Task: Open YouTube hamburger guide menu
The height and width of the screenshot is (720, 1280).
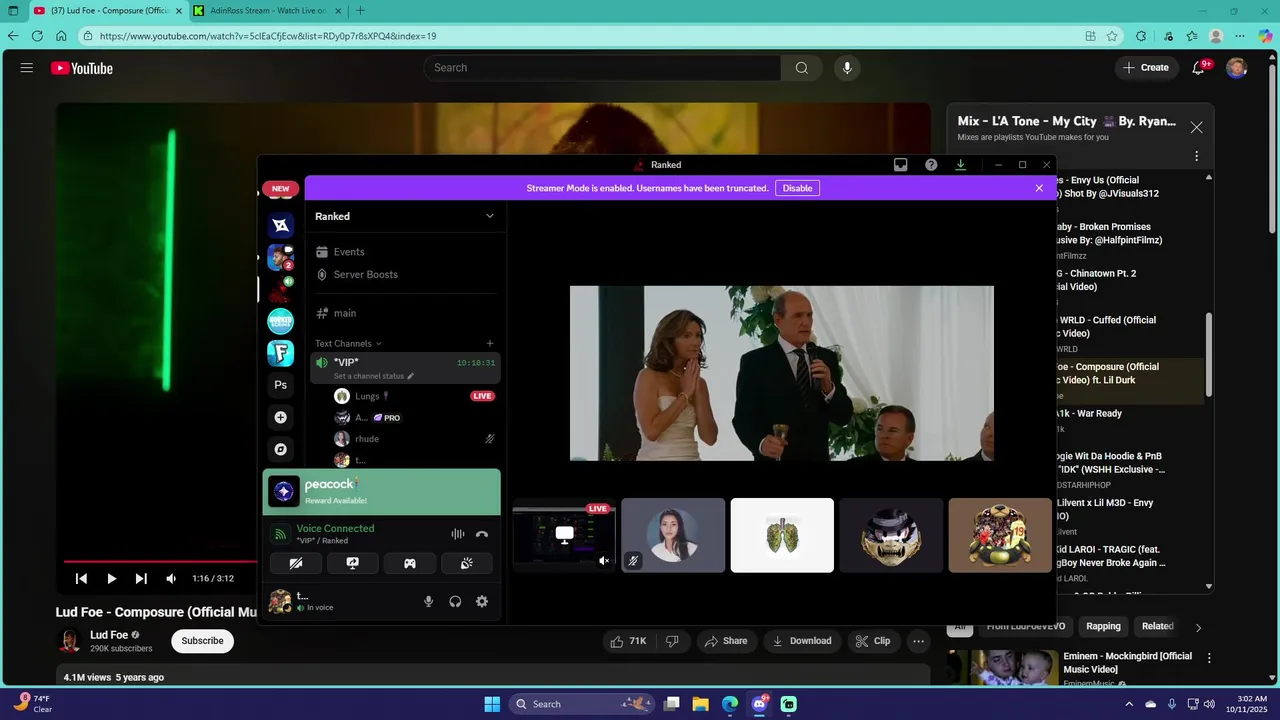Action: pyautogui.click(x=27, y=68)
